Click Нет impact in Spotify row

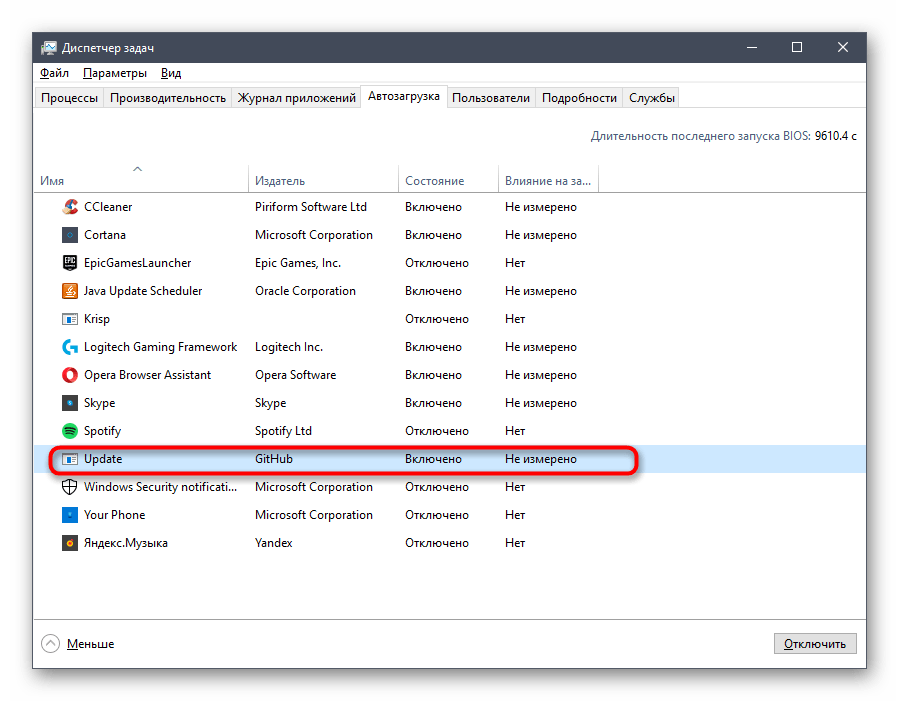[515, 431]
